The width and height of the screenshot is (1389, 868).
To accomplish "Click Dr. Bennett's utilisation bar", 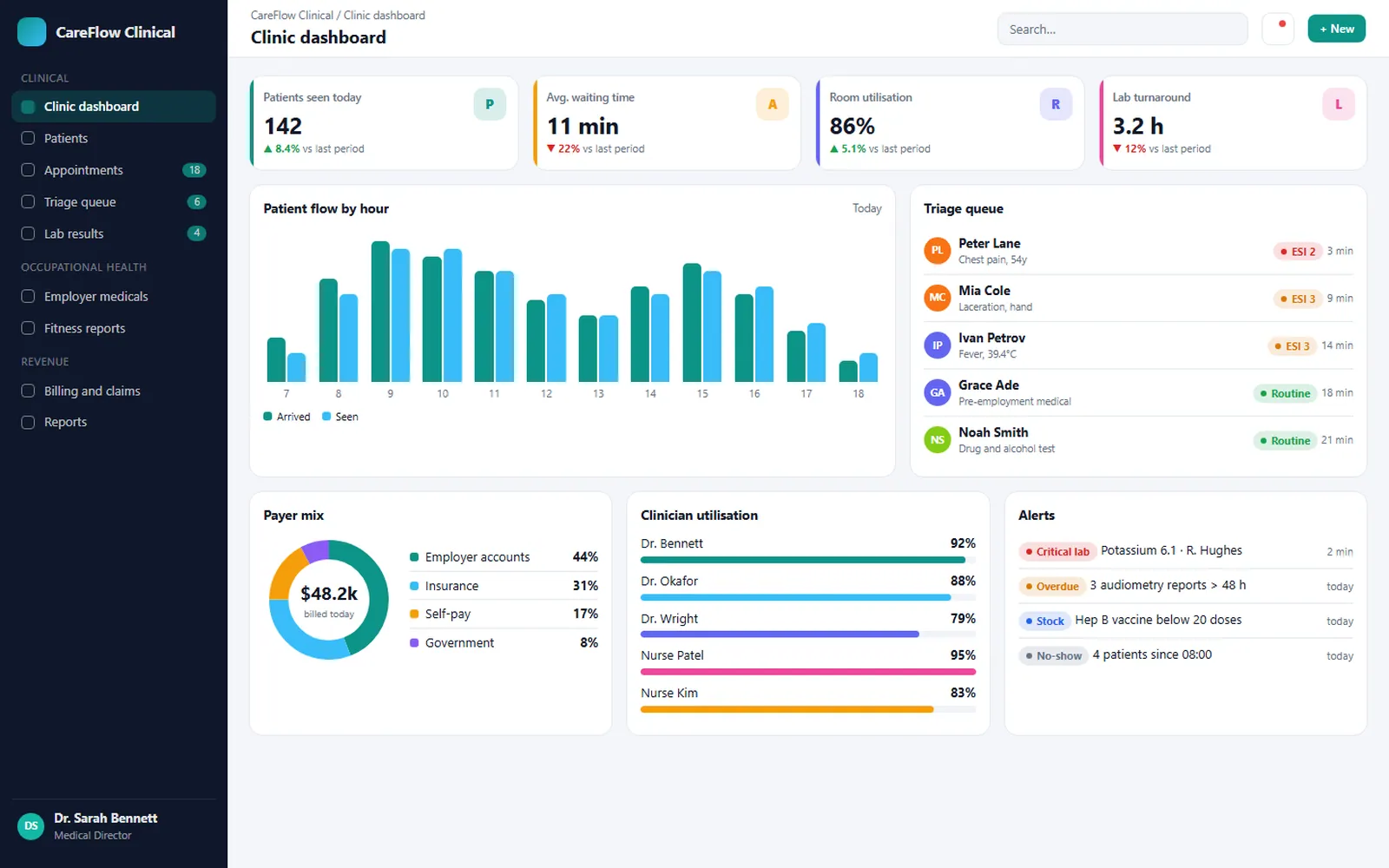I will (x=807, y=560).
